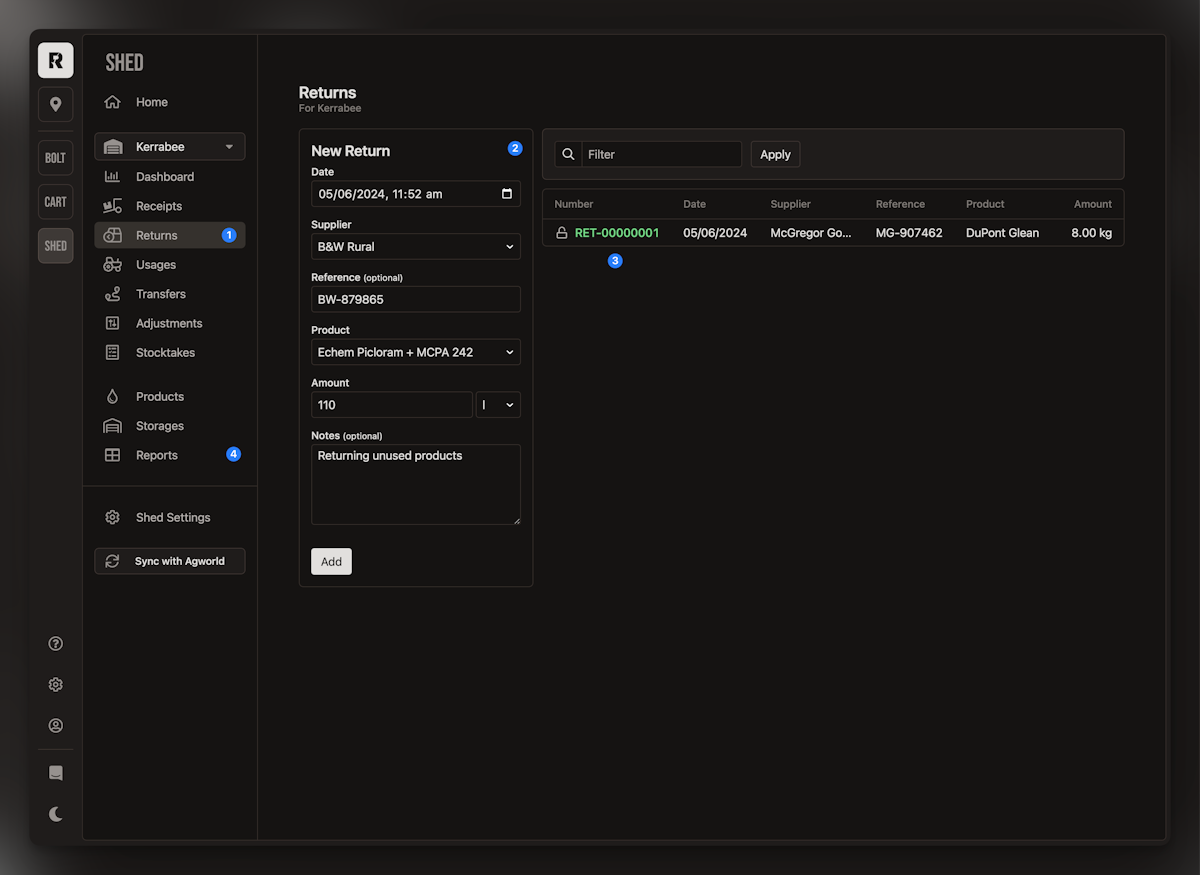The image size is (1200, 875).
Task: Switch to the BOLT module
Action: [x=55, y=157]
